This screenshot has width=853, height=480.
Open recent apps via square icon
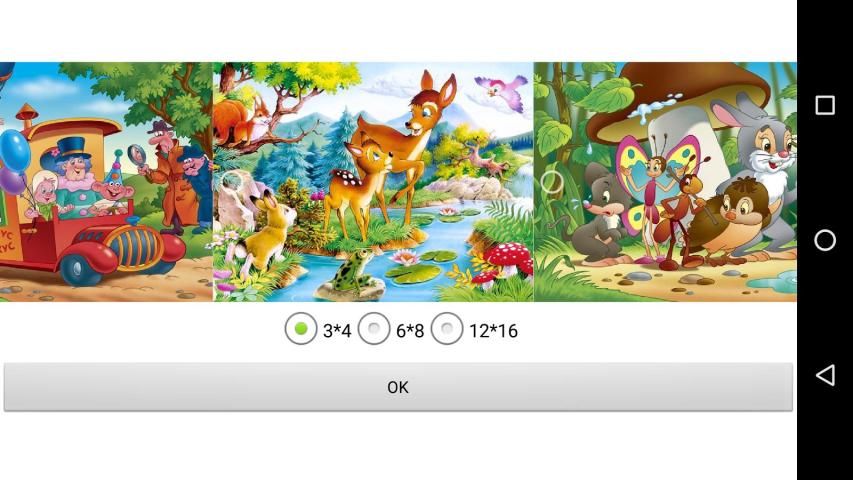click(825, 105)
